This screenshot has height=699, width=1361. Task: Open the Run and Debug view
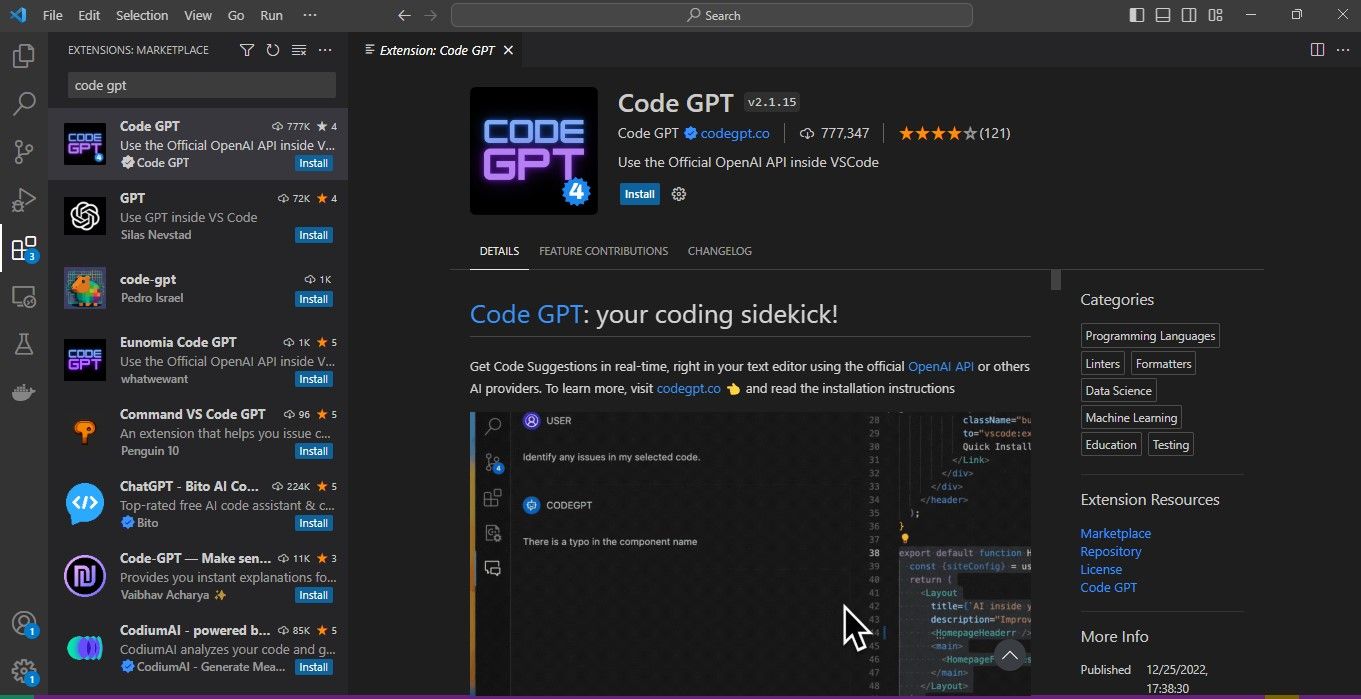[23, 199]
